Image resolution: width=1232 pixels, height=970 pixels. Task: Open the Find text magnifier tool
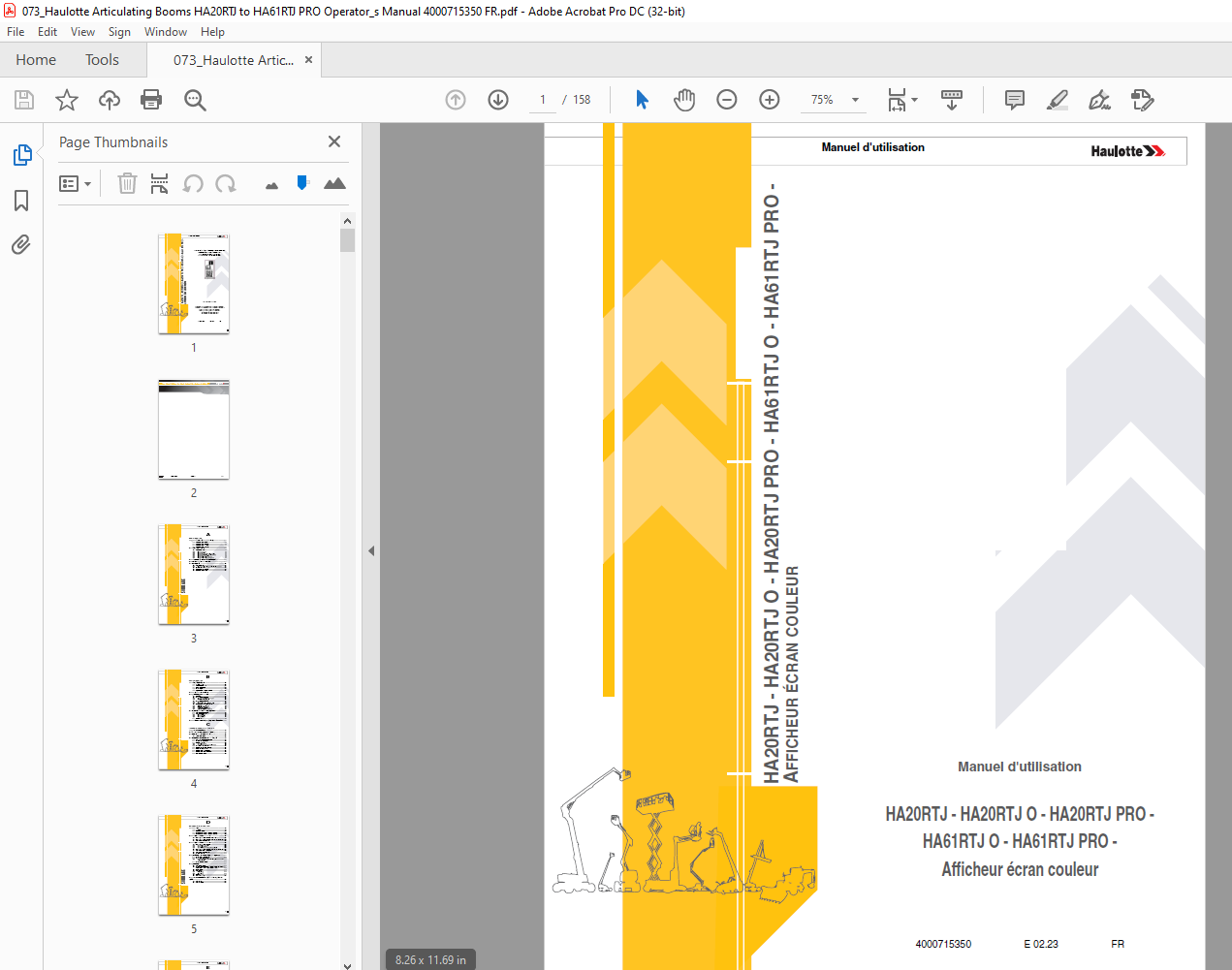tap(195, 100)
